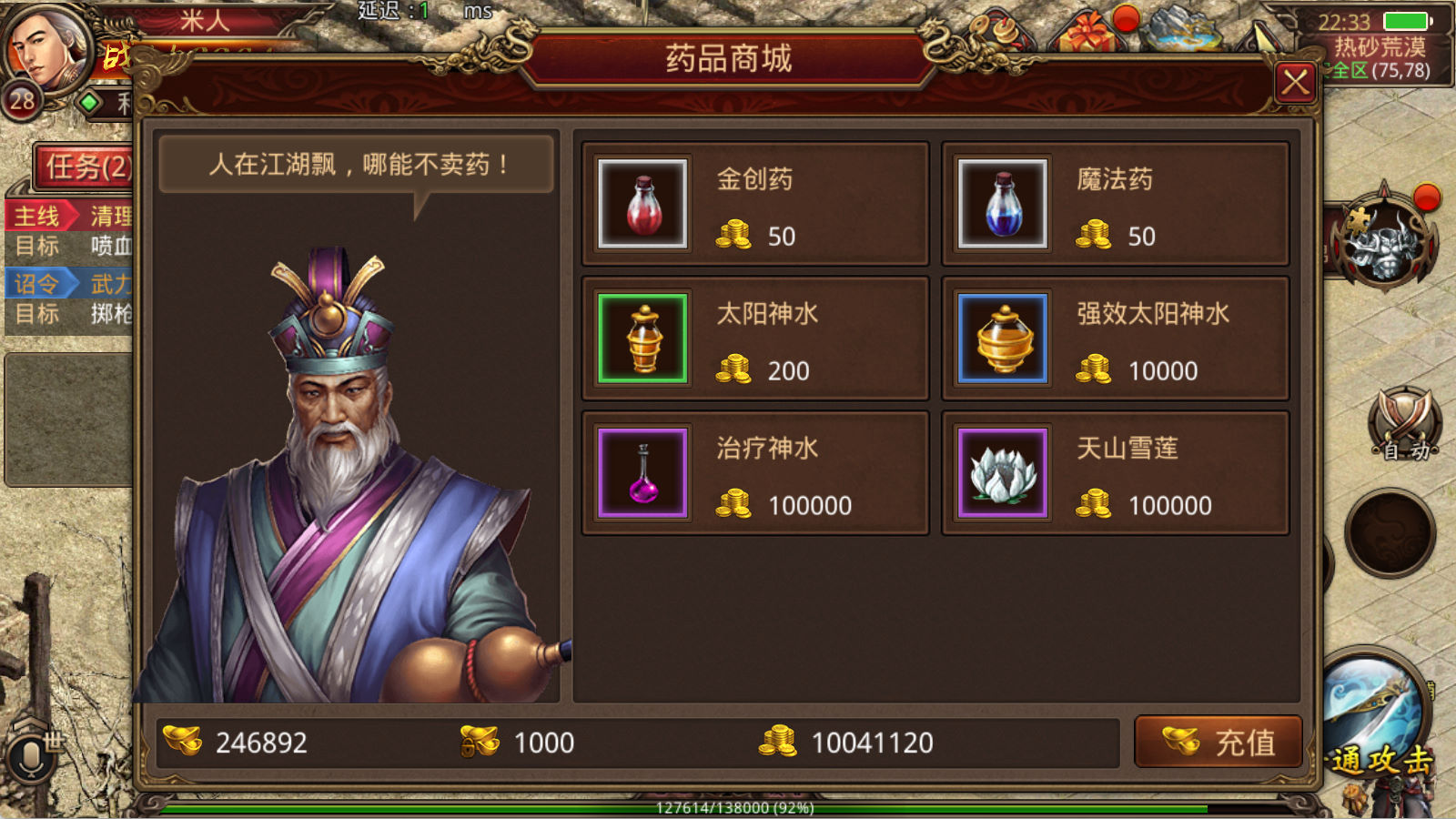Tap the microphone voice chat icon

tap(30, 755)
